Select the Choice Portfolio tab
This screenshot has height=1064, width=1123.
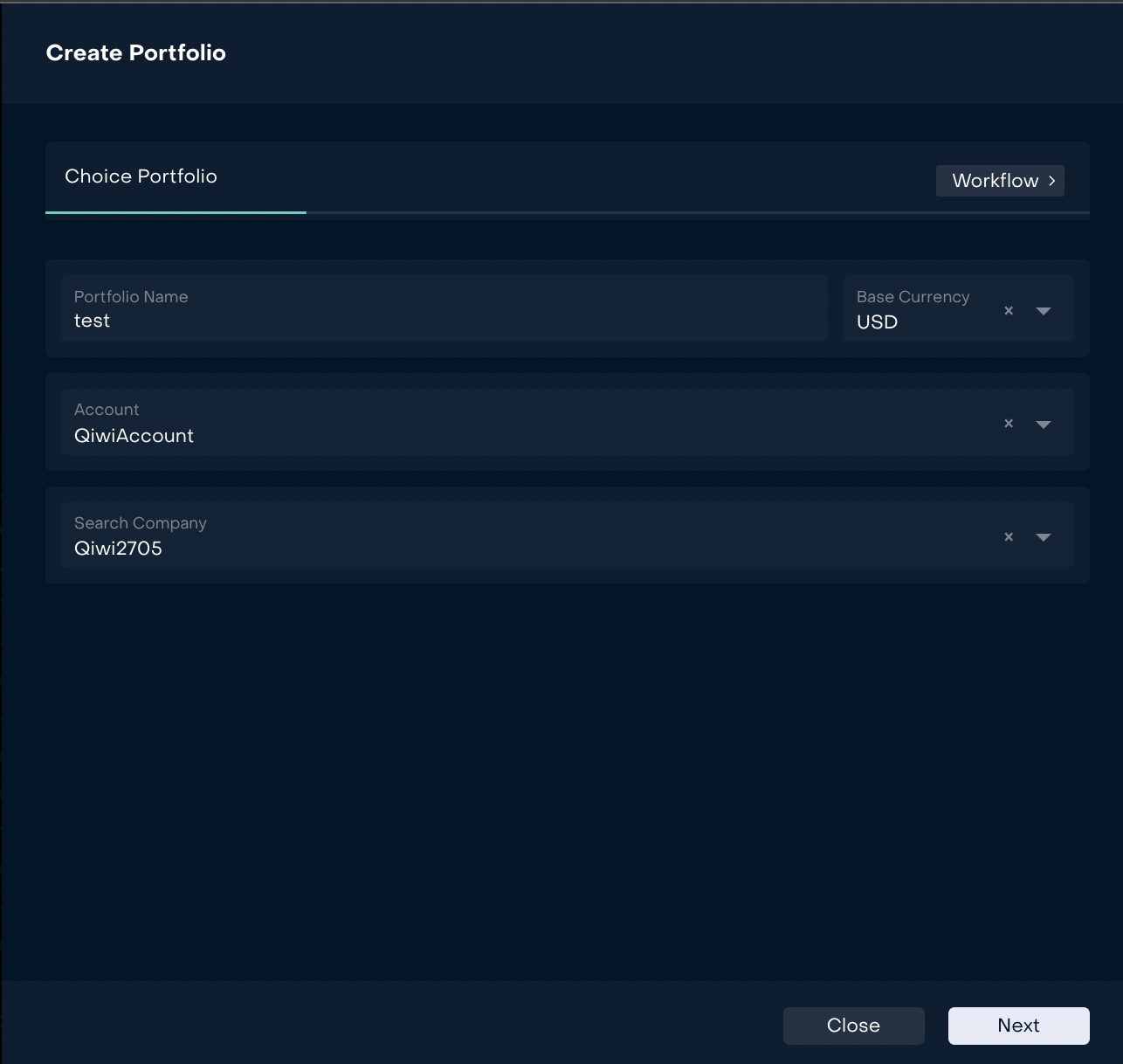141,176
